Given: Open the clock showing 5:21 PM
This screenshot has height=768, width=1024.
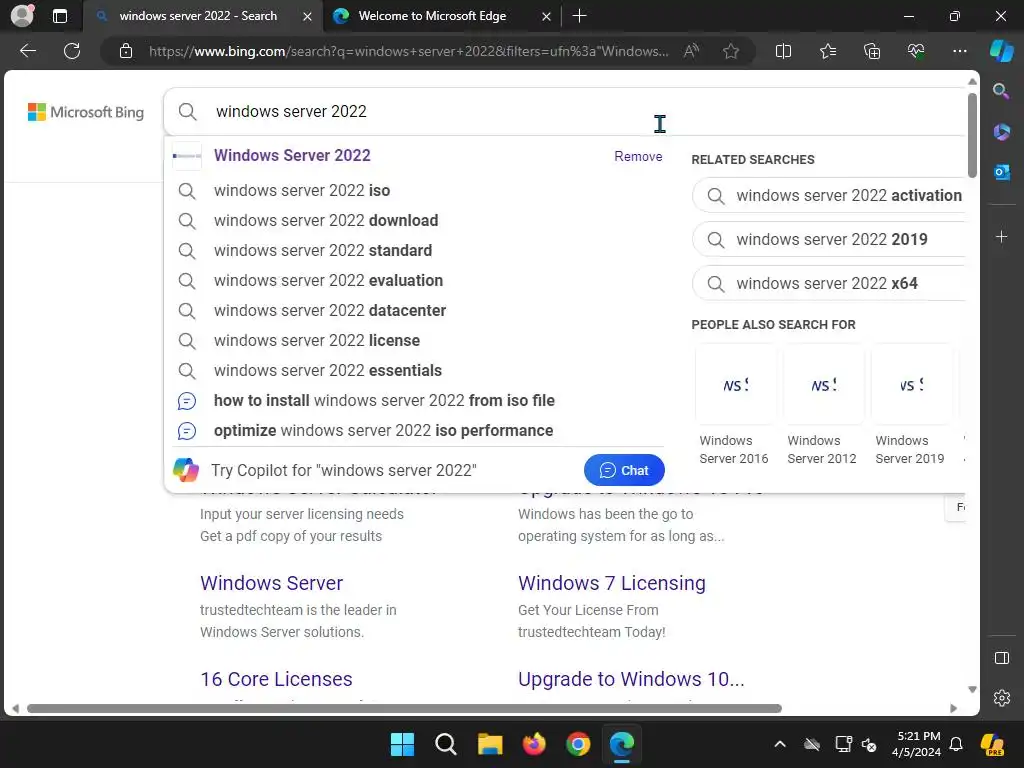Looking at the screenshot, I should [917, 744].
